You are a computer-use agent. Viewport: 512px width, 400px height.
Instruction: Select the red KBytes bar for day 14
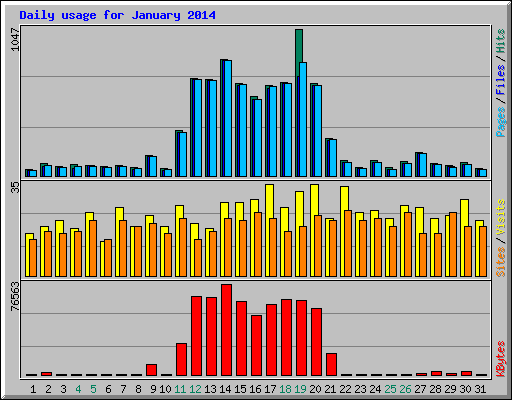click(x=227, y=330)
